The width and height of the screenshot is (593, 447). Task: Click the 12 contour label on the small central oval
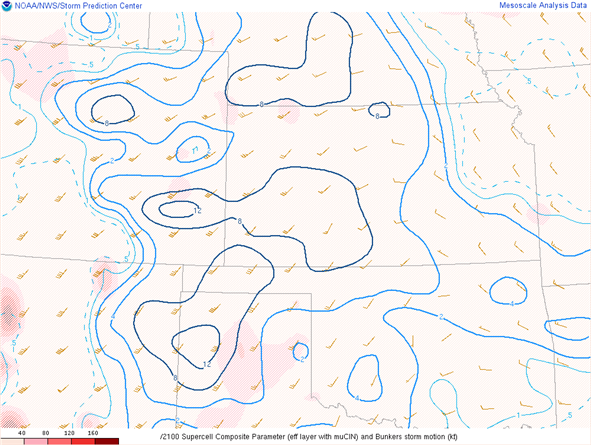click(x=197, y=211)
